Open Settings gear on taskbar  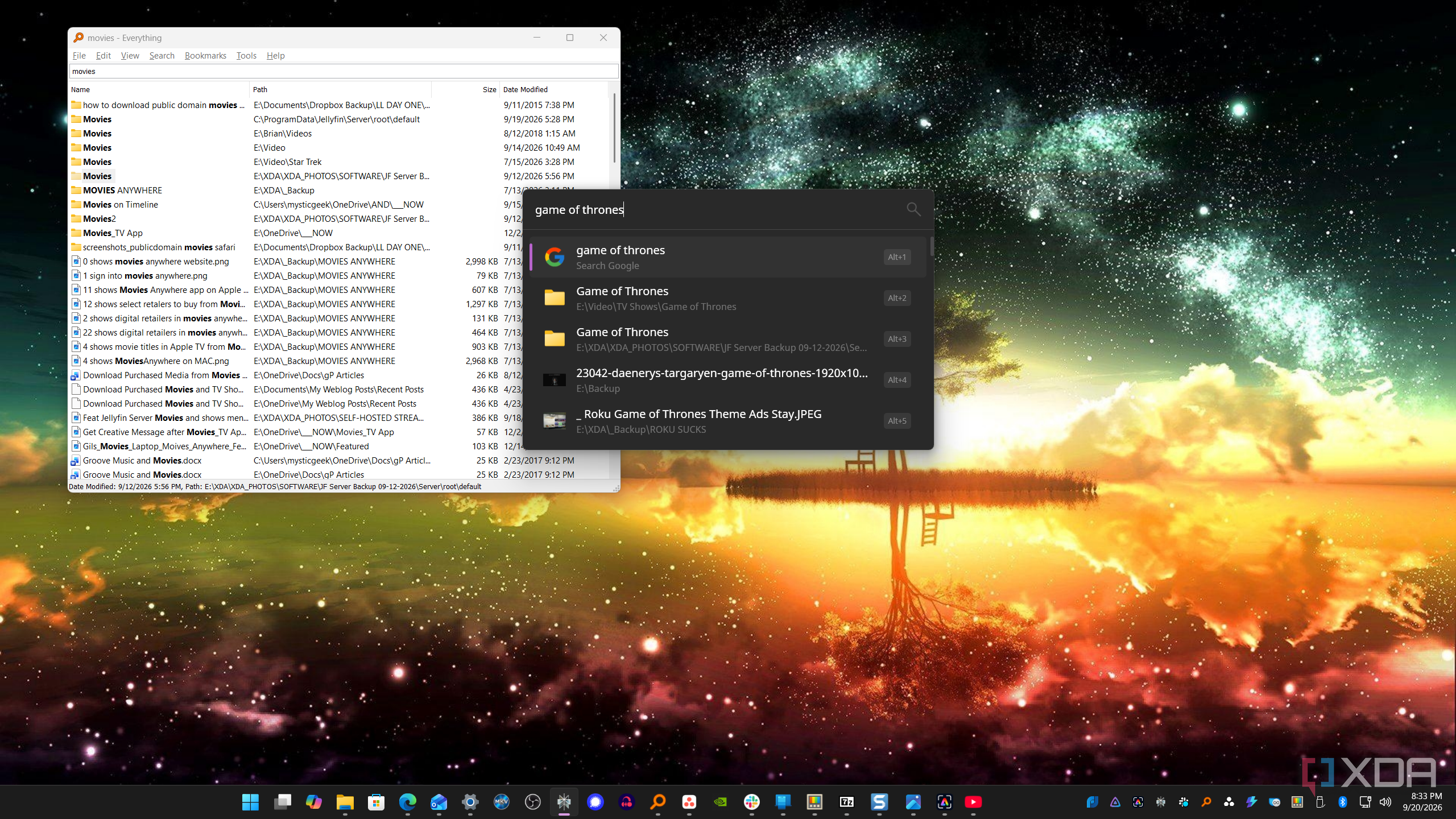(x=470, y=802)
